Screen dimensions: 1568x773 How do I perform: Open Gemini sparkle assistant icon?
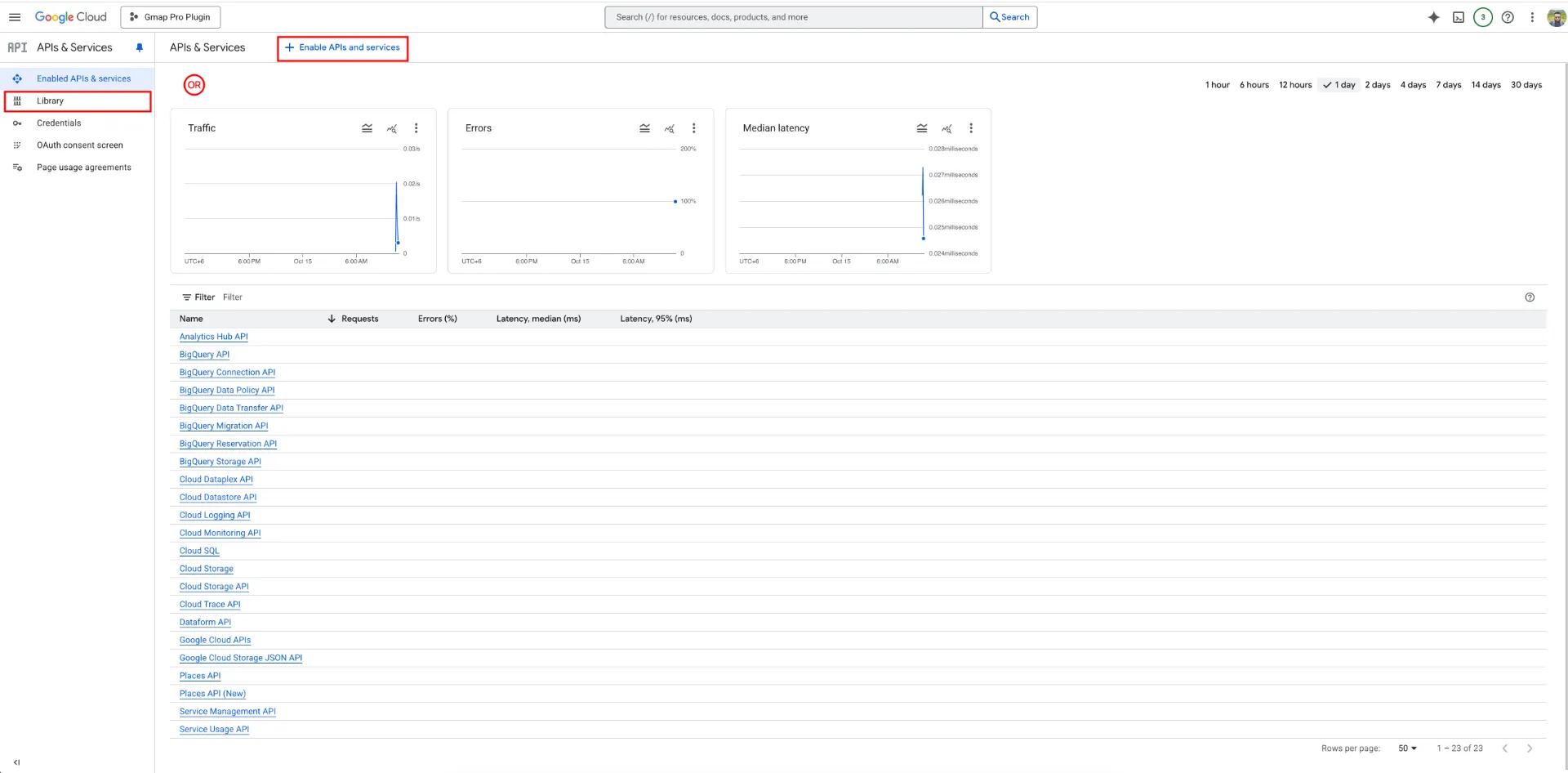point(1434,17)
